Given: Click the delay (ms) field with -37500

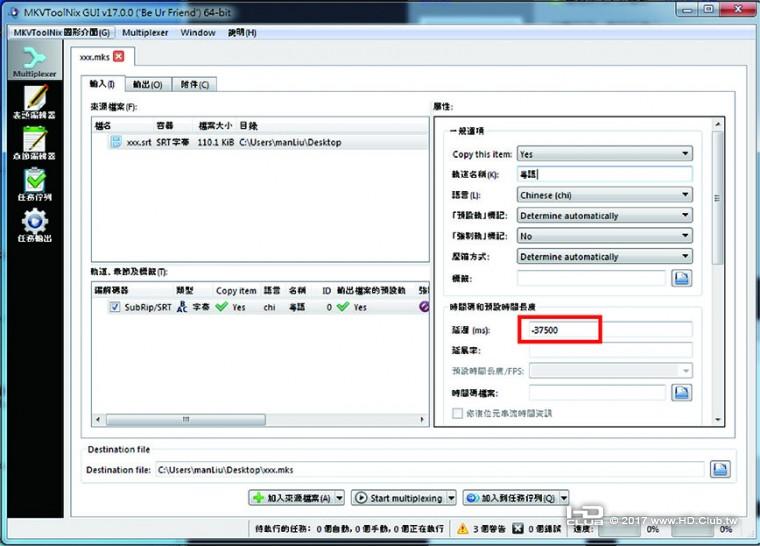Looking at the screenshot, I should pos(610,330).
